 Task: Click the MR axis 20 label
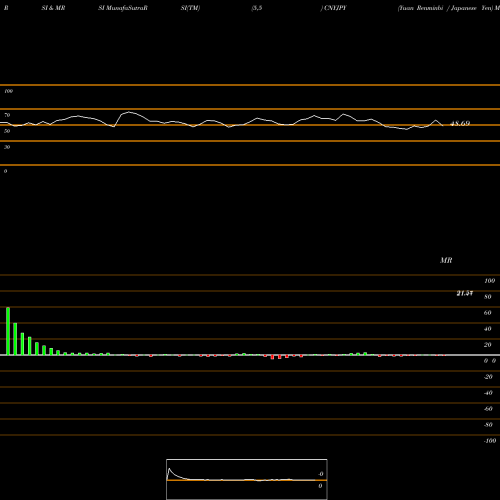(x=488, y=345)
